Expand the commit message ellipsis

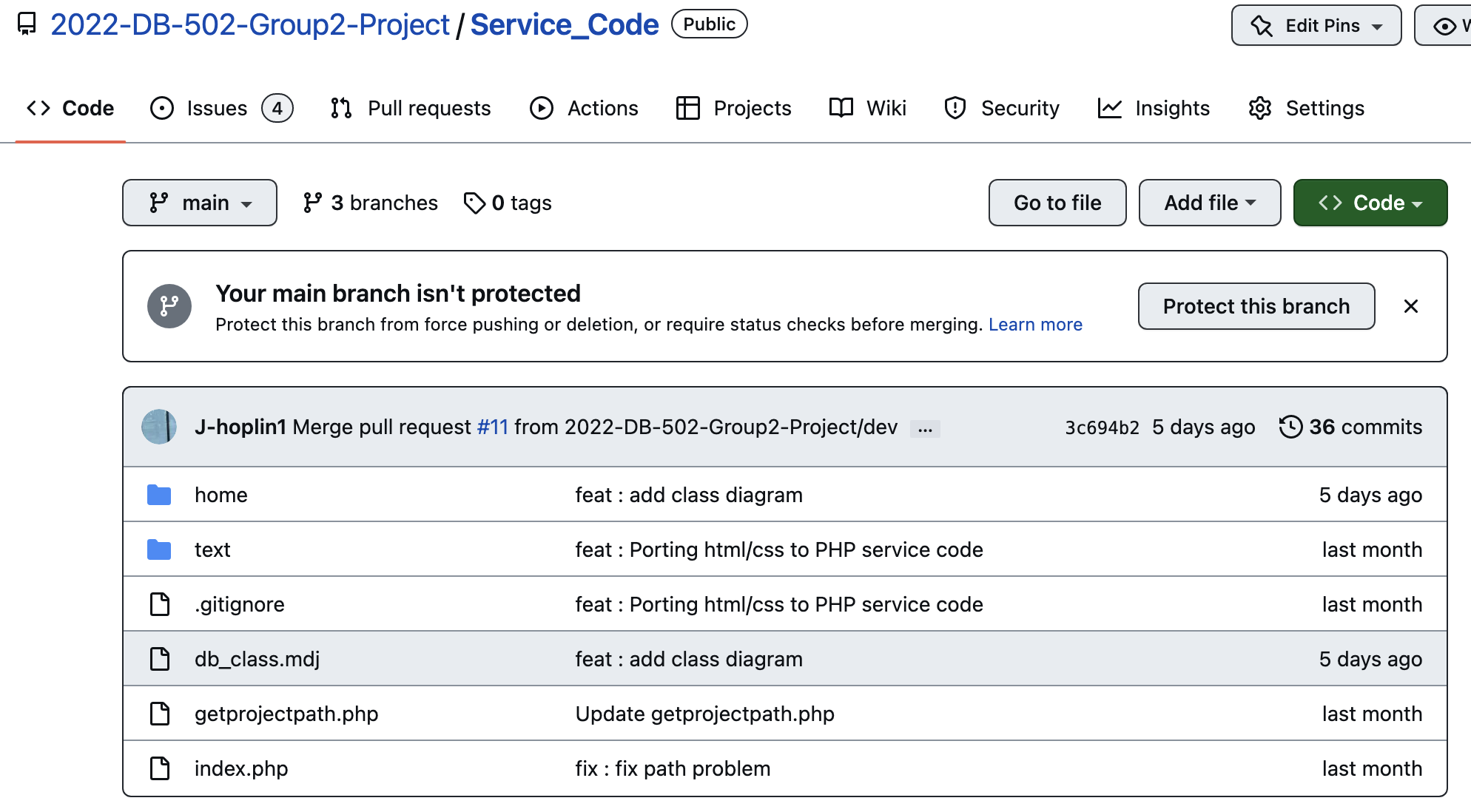(925, 428)
